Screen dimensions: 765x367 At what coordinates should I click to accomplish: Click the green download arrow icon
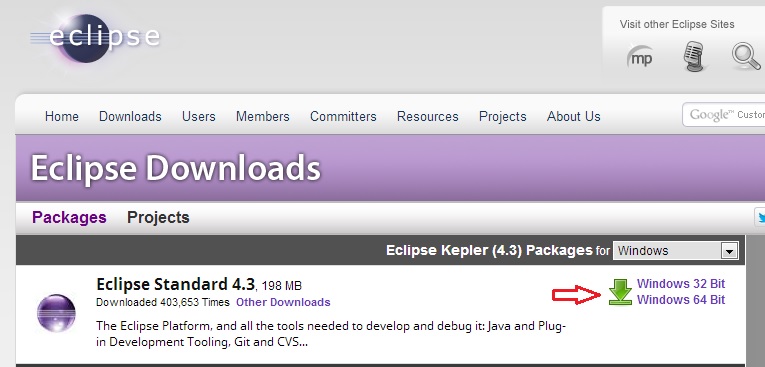(620, 292)
